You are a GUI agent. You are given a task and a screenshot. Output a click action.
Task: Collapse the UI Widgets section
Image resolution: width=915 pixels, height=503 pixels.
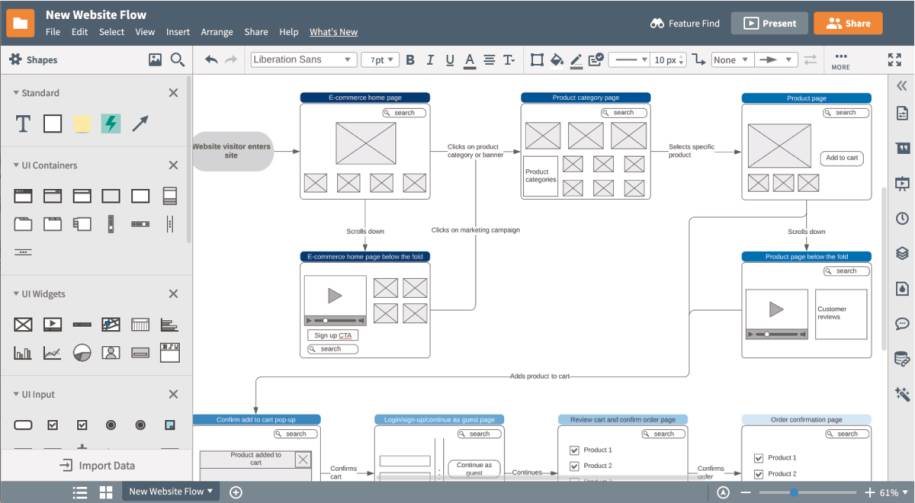click(16, 294)
